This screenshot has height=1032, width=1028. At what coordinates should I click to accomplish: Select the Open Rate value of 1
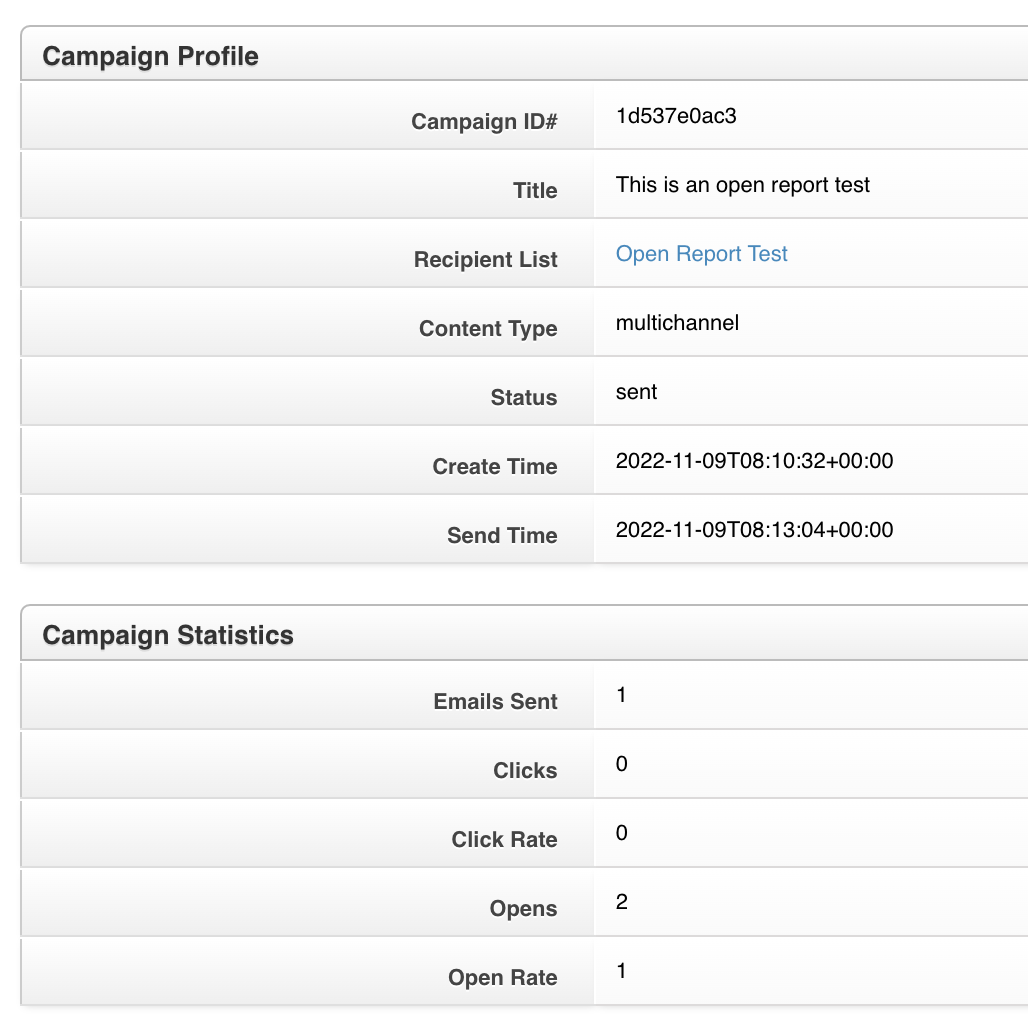click(x=621, y=971)
